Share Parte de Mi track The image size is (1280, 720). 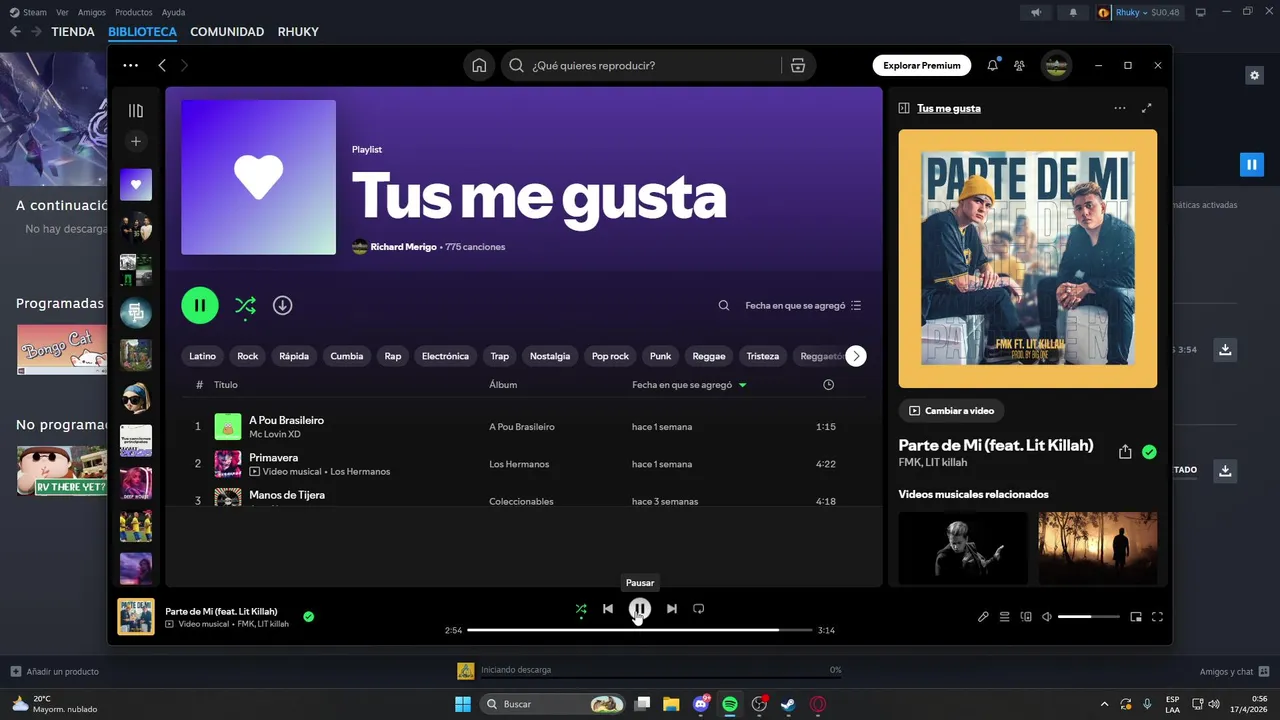pyautogui.click(x=1125, y=452)
